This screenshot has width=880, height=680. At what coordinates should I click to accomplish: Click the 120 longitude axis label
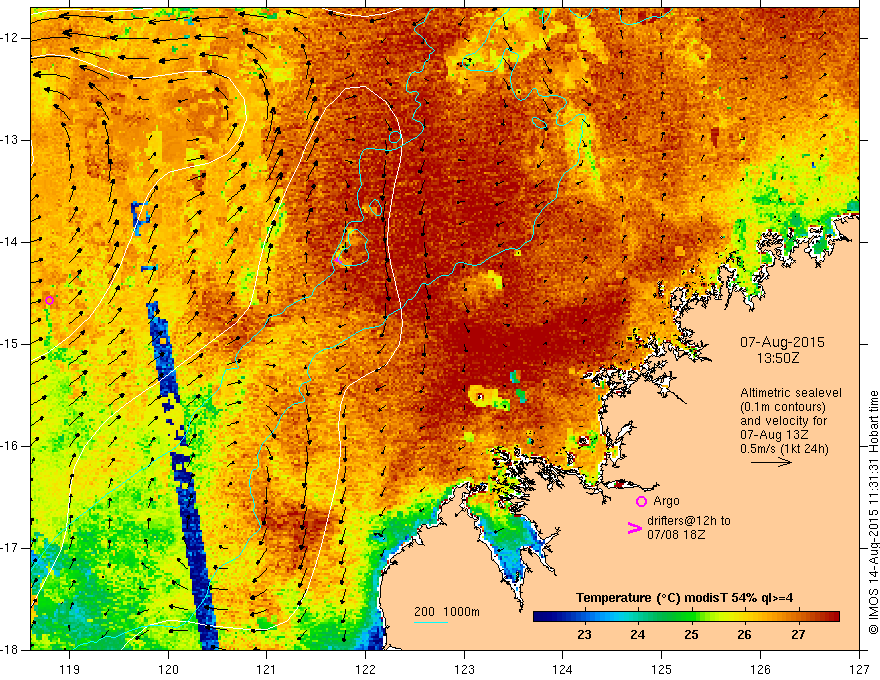pyautogui.click(x=168, y=669)
